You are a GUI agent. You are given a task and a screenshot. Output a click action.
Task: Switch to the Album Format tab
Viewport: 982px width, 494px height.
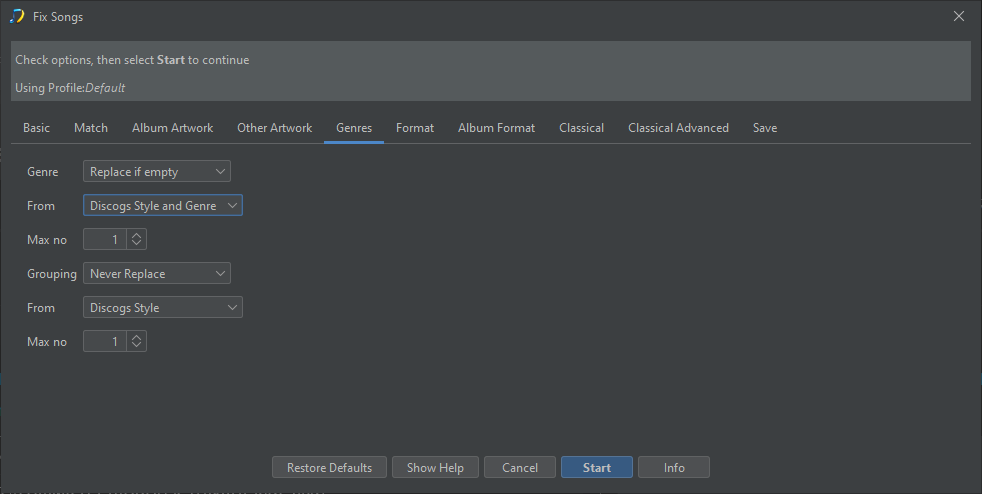pyautogui.click(x=496, y=128)
